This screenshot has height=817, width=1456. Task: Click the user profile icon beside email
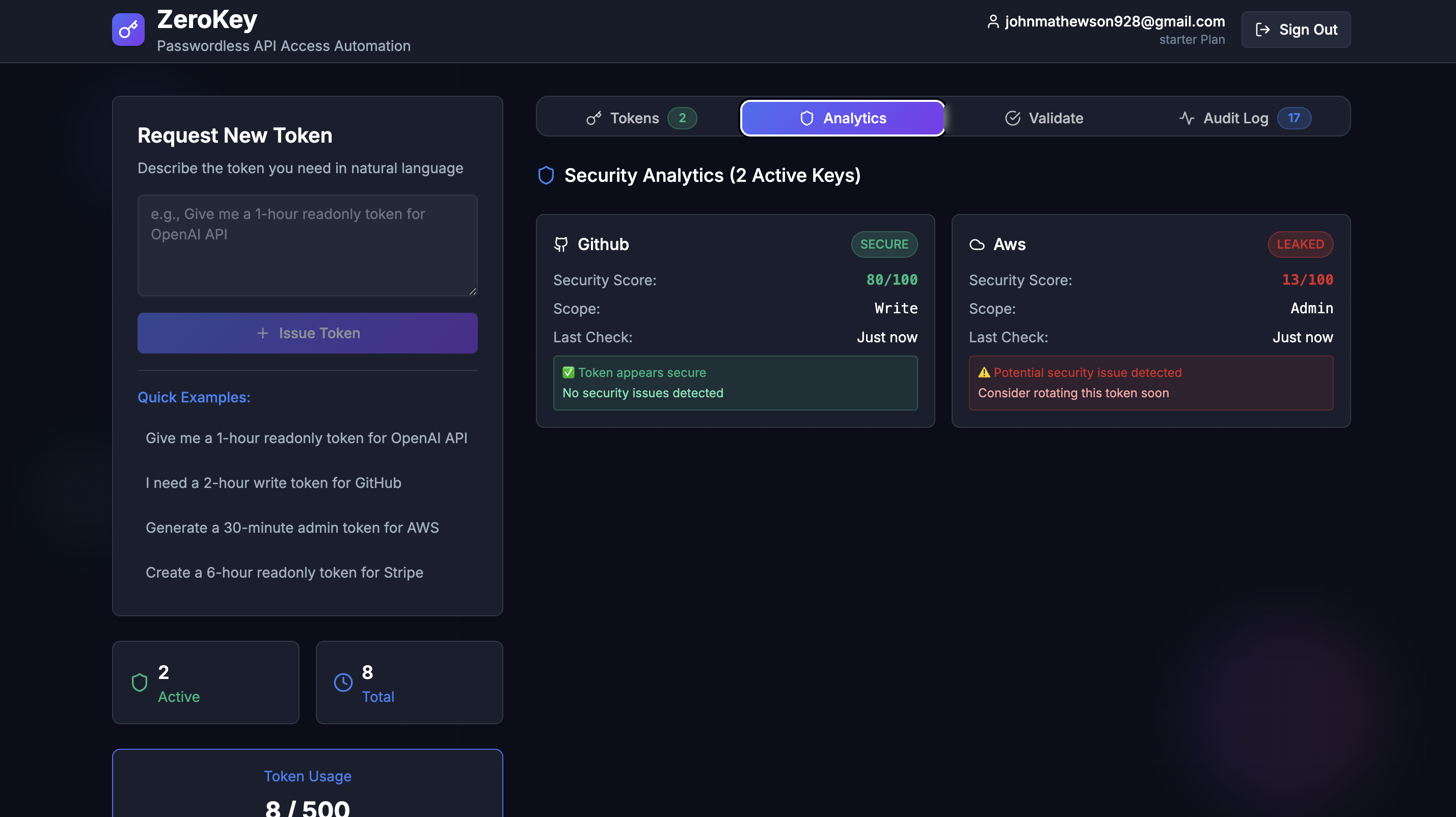pos(992,21)
